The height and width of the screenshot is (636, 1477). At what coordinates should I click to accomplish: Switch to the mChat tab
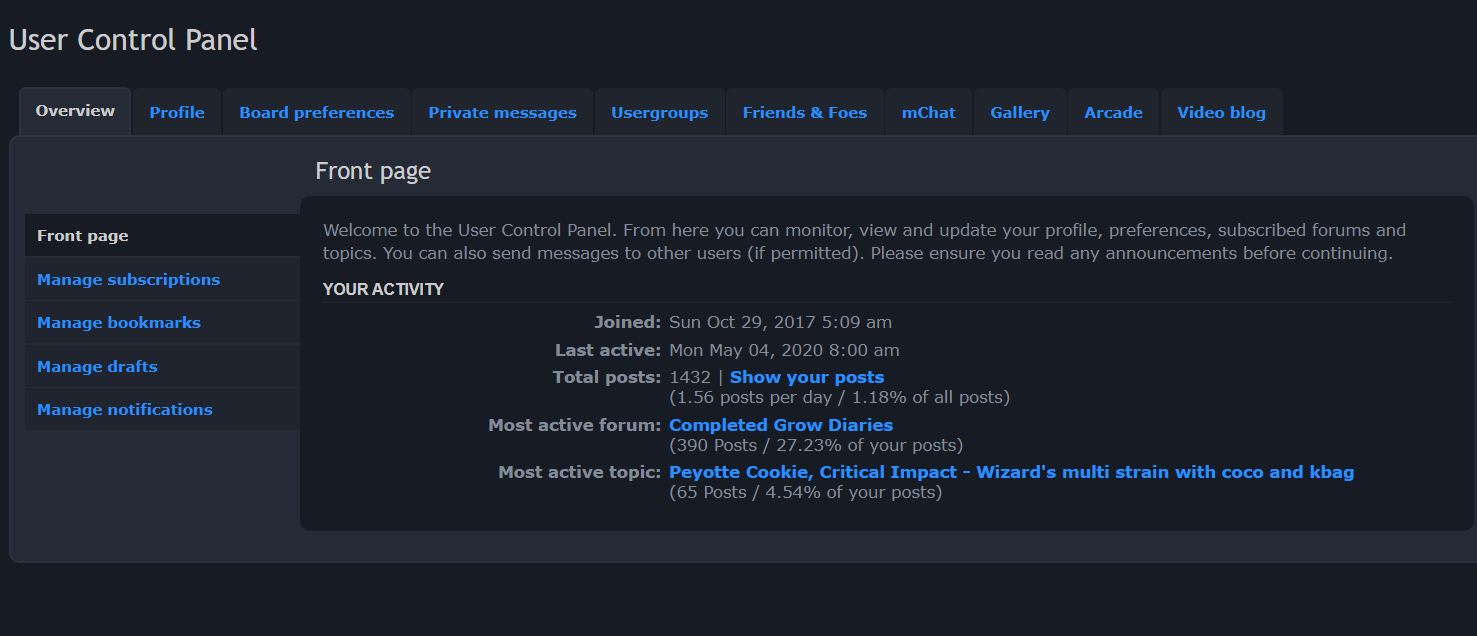928,113
